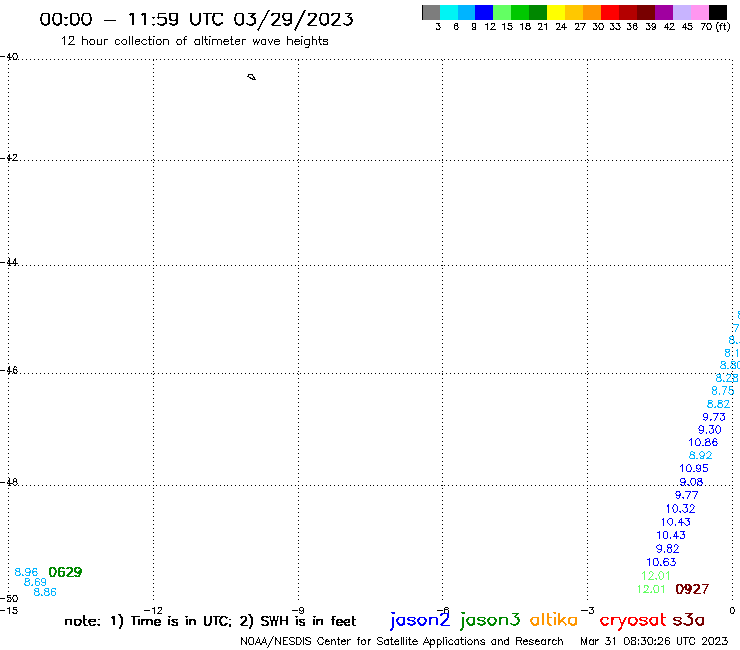Screen dimensions: 740x650
Task: Click the jason2 satellite legend label
Action: (420, 620)
